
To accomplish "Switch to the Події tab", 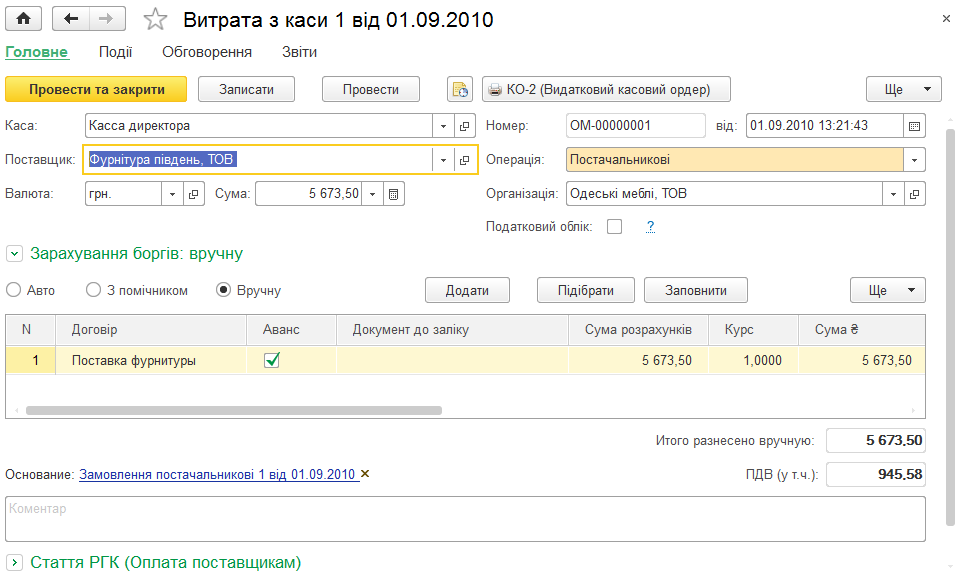I will 115,52.
